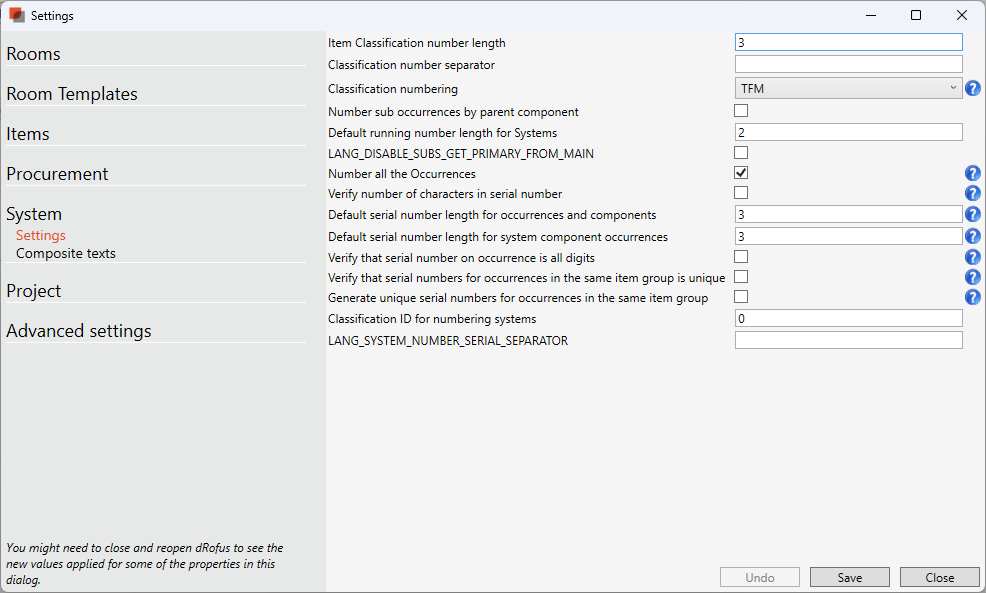
Task: Open the Rooms settings section
Action: [x=34, y=54]
